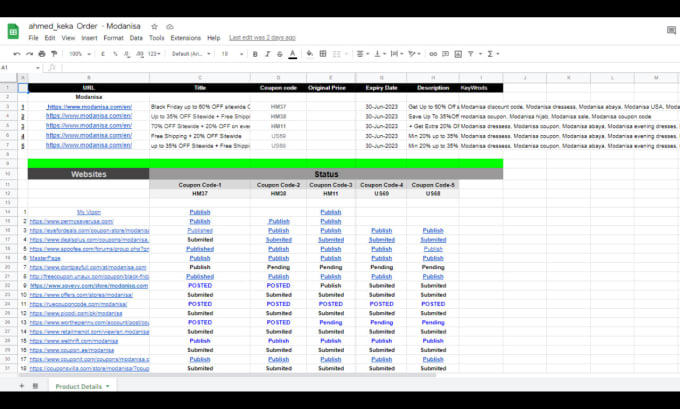Viewport: 680px width, 409px height.
Task: Format selection as percent
Action: click(115, 54)
